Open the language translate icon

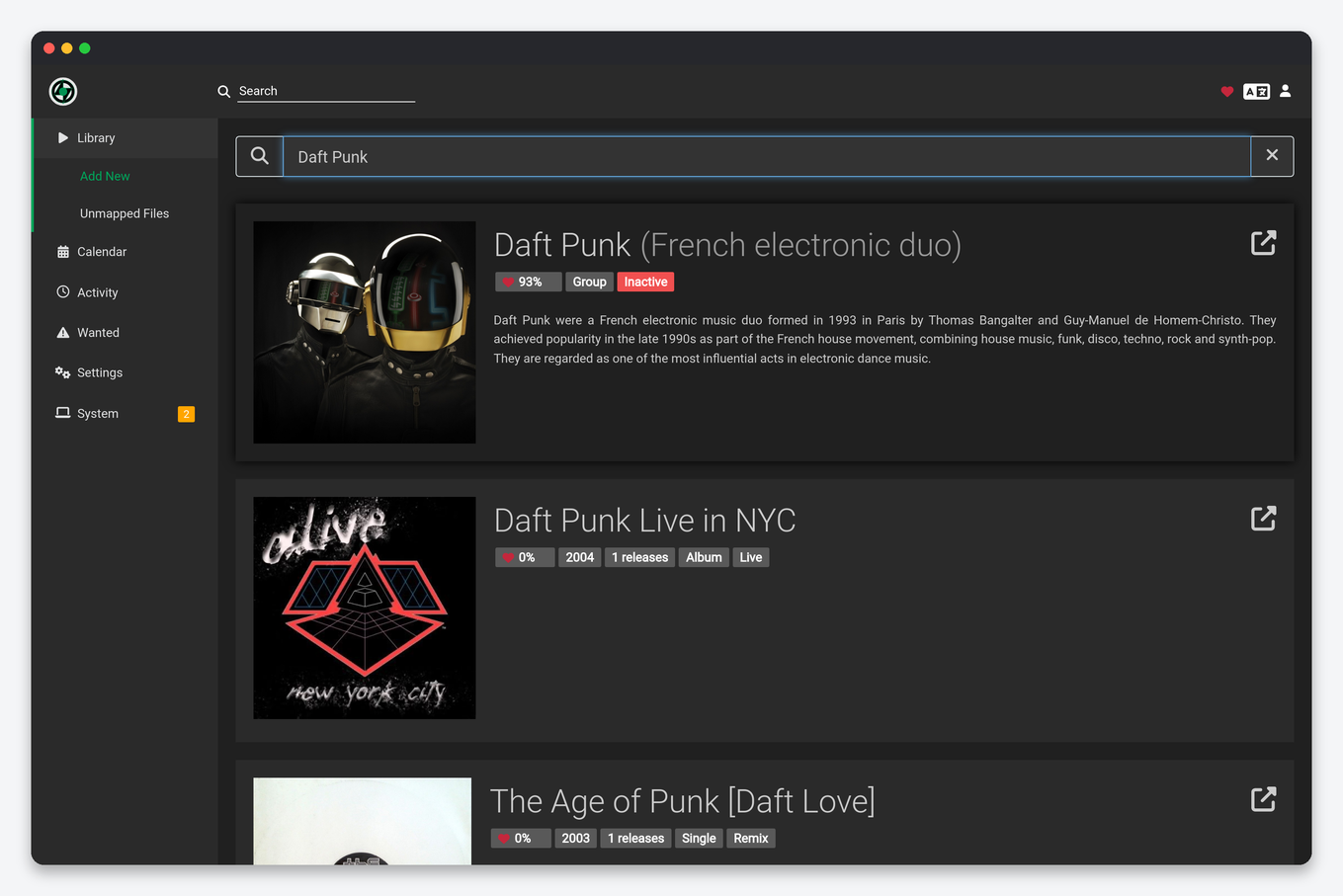pyautogui.click(x=1256, y=91)
